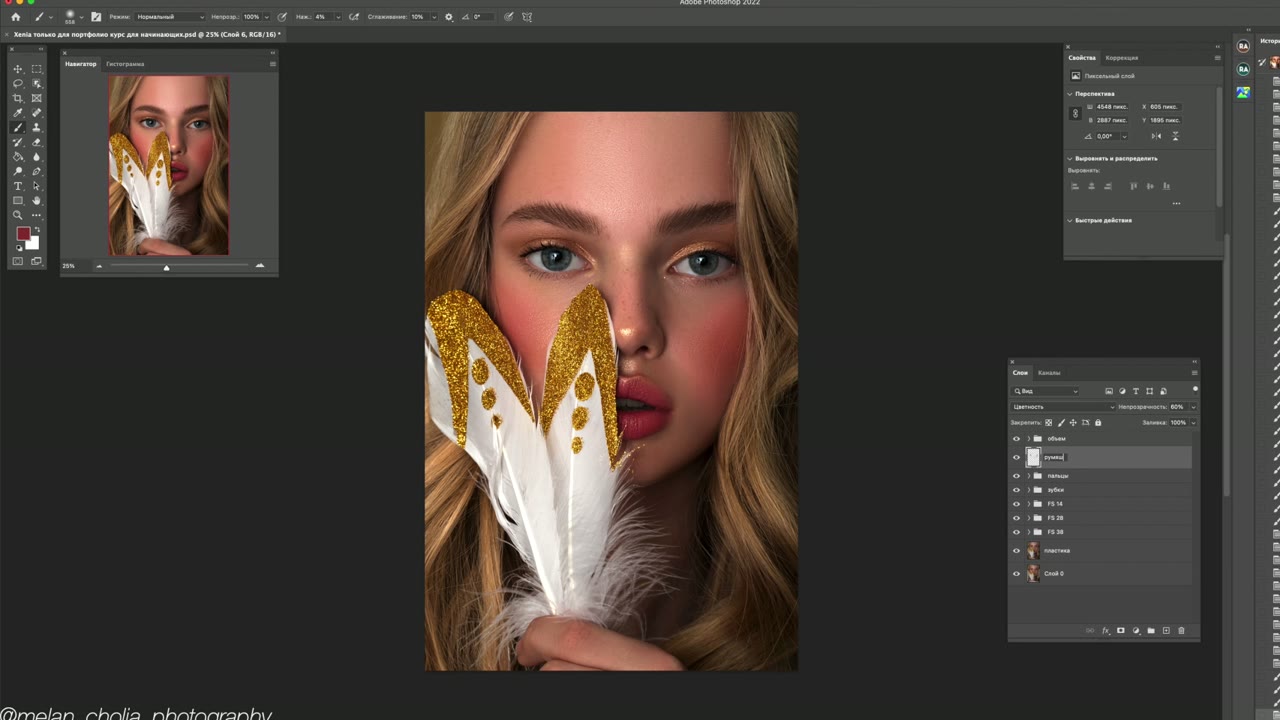This screenshot has height=720, width=1280.
Task: Hide the объем layer group
Action: click(1017, 439)
